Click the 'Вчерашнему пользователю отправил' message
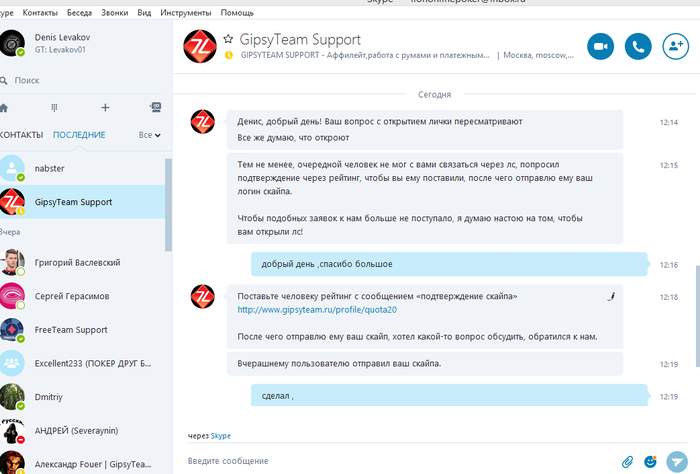The width and height of the screenshot is (700, 474). (425, 363)
